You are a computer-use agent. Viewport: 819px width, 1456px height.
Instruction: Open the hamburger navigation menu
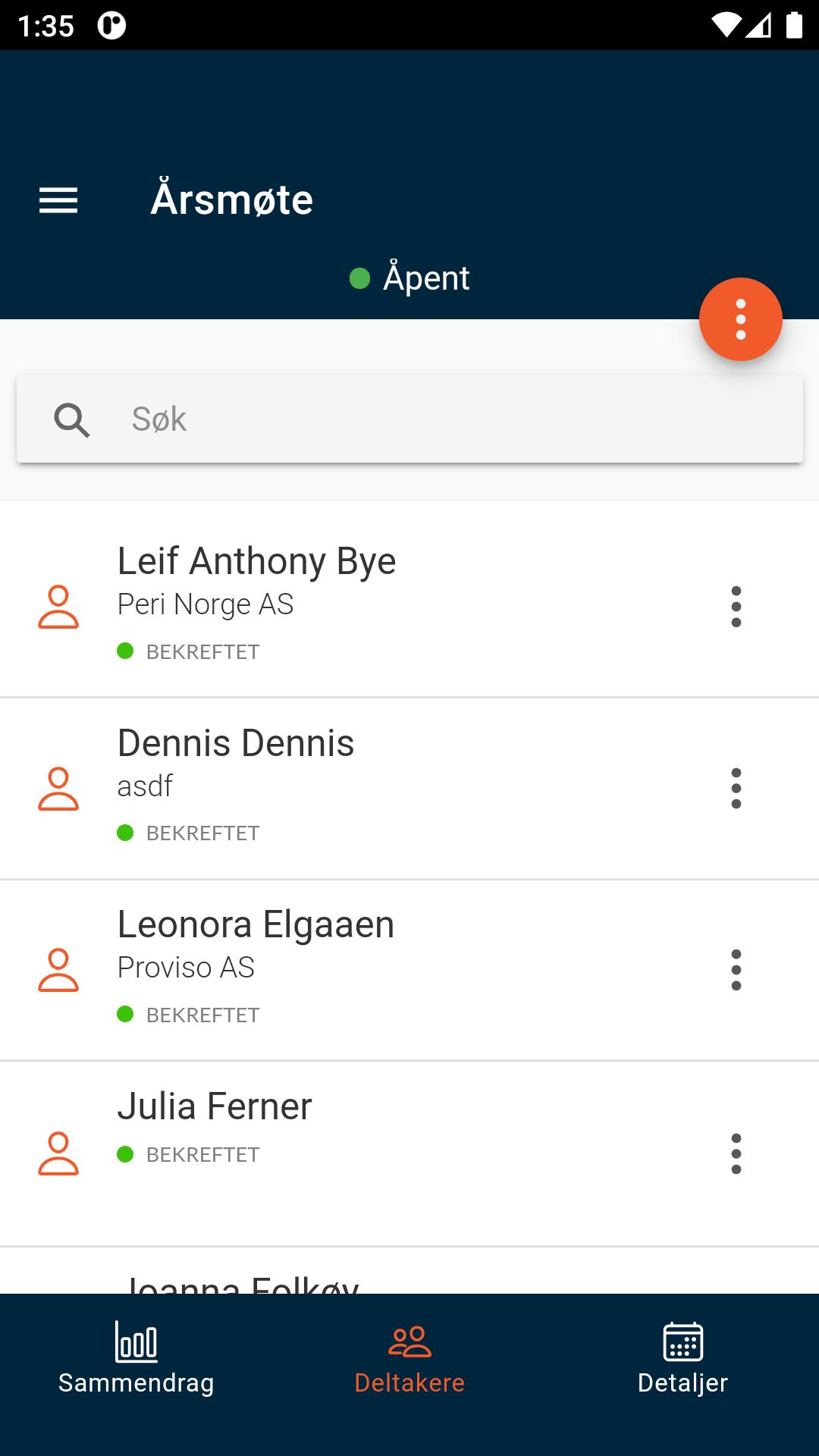(58, 201)
